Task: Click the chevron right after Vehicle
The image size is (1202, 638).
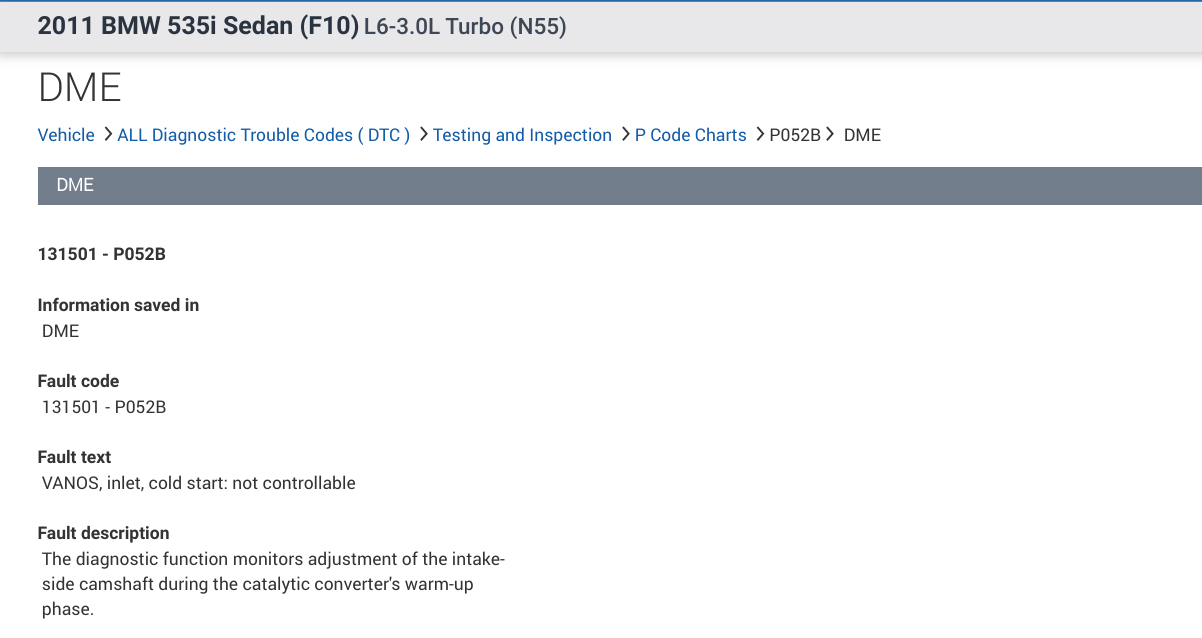Action: pos(107,134)
